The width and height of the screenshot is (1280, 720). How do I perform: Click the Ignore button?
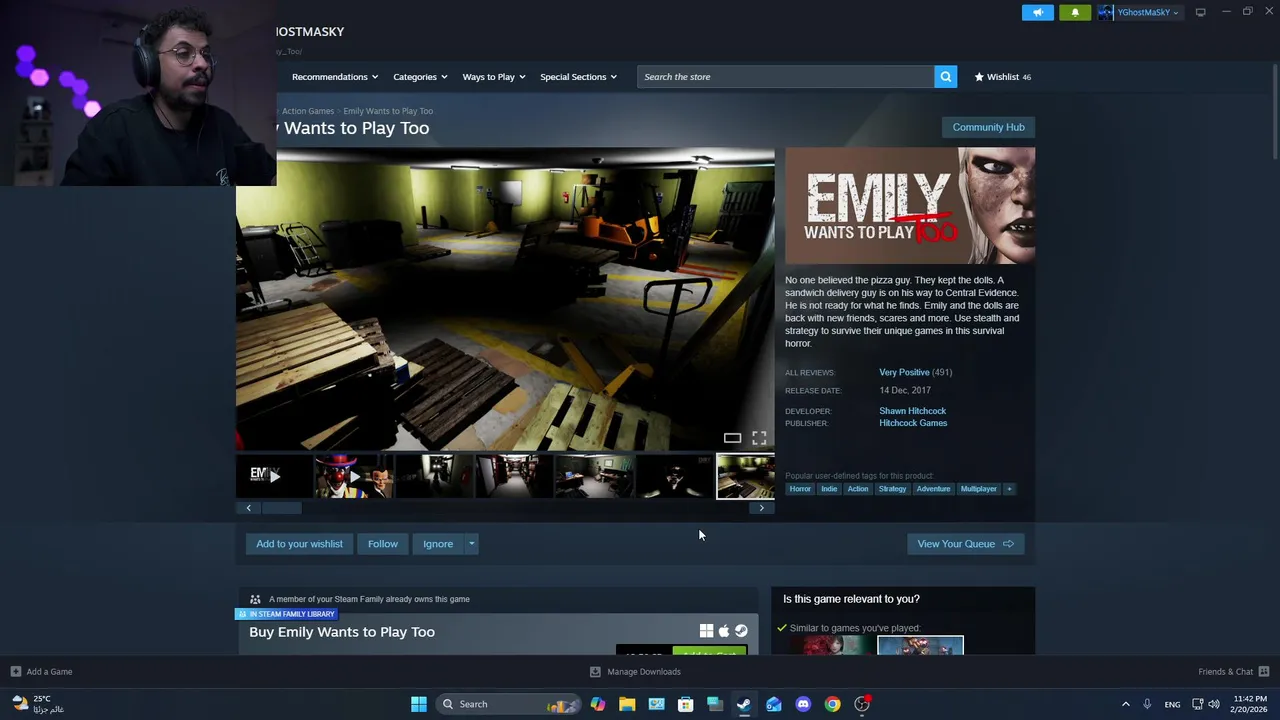(x=438, y=544)
